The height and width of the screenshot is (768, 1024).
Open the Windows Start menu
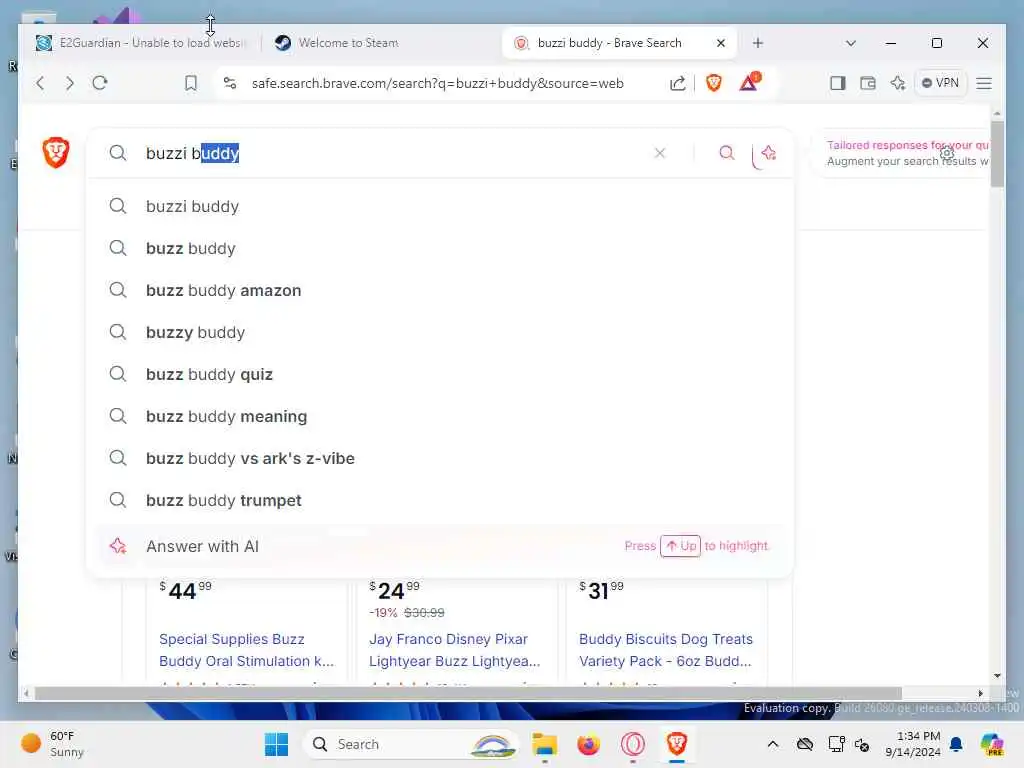click(x=276, y=744)
